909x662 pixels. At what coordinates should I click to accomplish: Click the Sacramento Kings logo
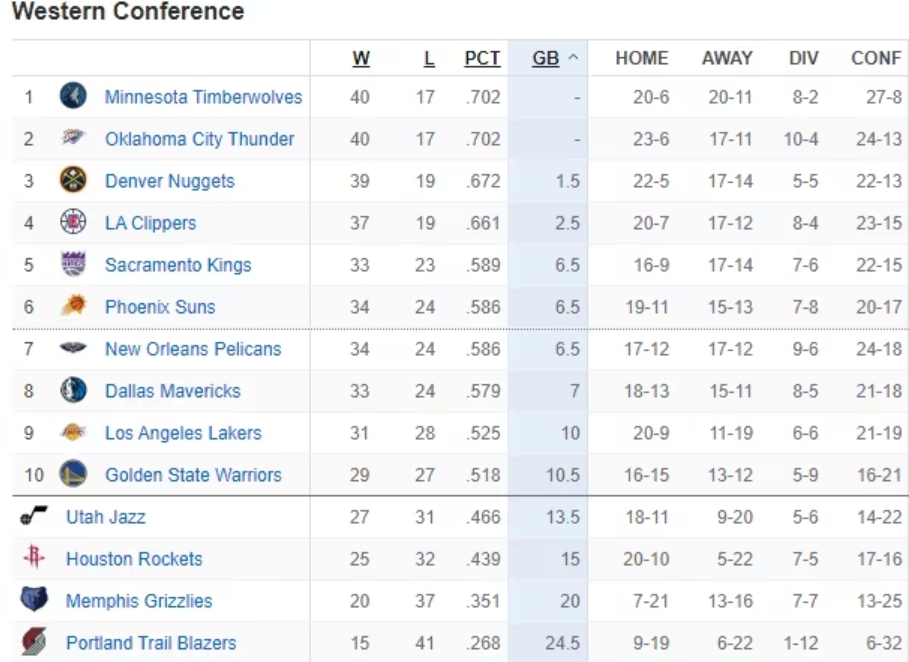point(73,265)
